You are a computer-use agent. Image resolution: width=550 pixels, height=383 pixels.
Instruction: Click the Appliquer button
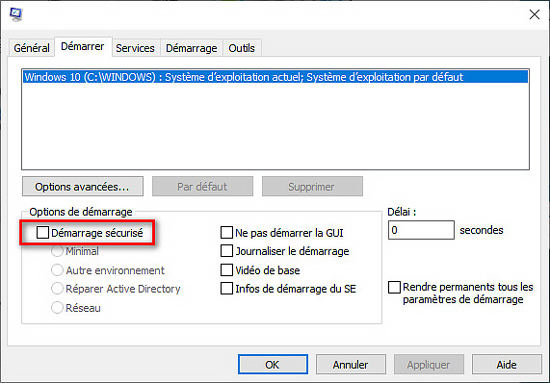[429, 364]
